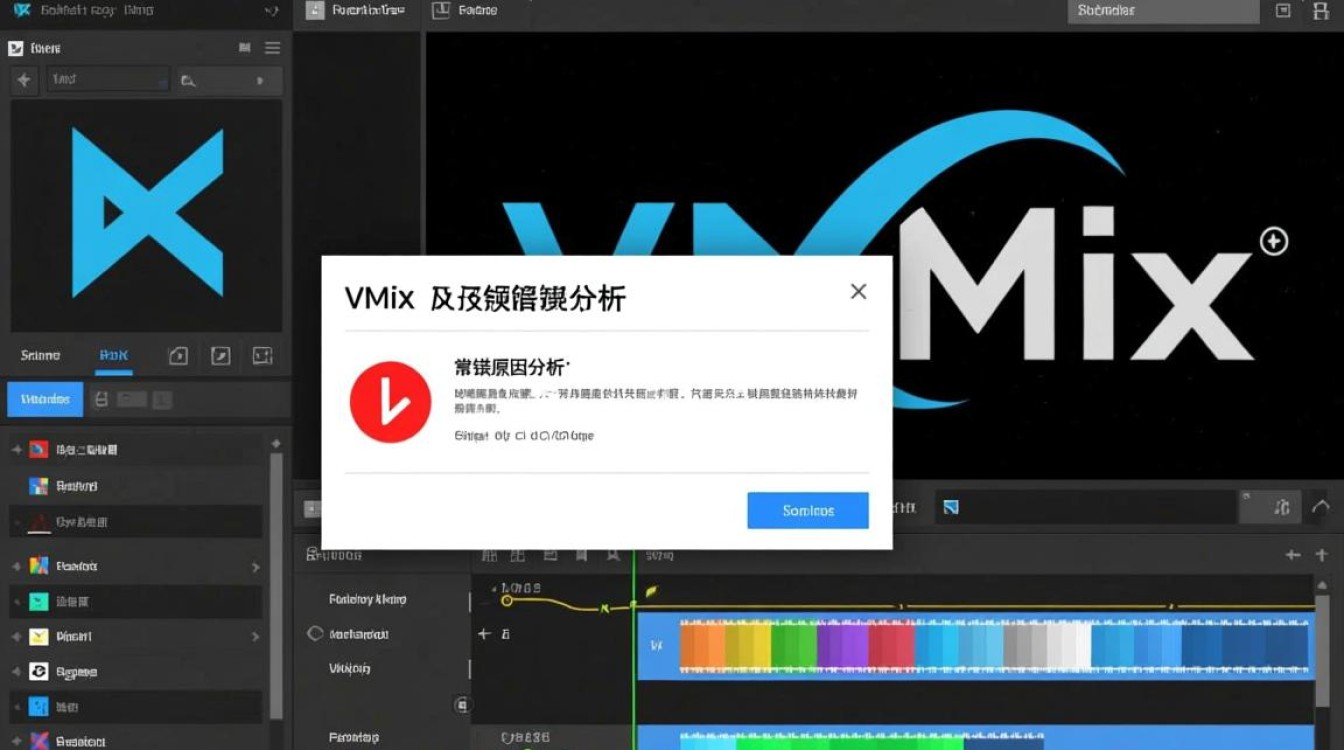Click the vMix logo in the title bar
Screen dimensions: 1344x750
pyautogui.click(x=21, y=10)
